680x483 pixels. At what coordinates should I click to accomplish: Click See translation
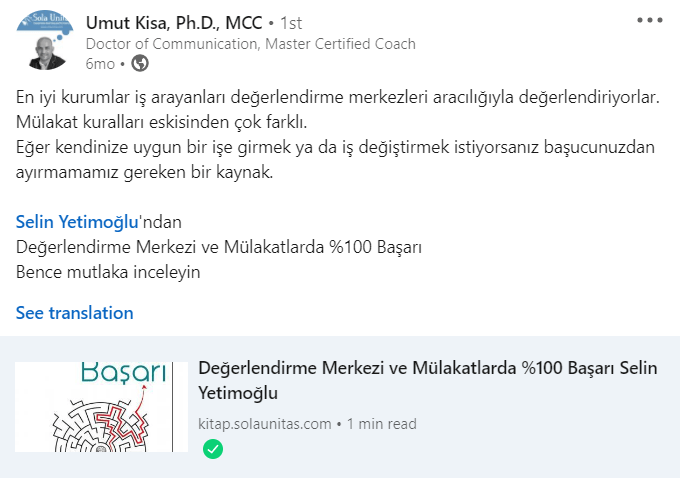click(x=74, y=313)
